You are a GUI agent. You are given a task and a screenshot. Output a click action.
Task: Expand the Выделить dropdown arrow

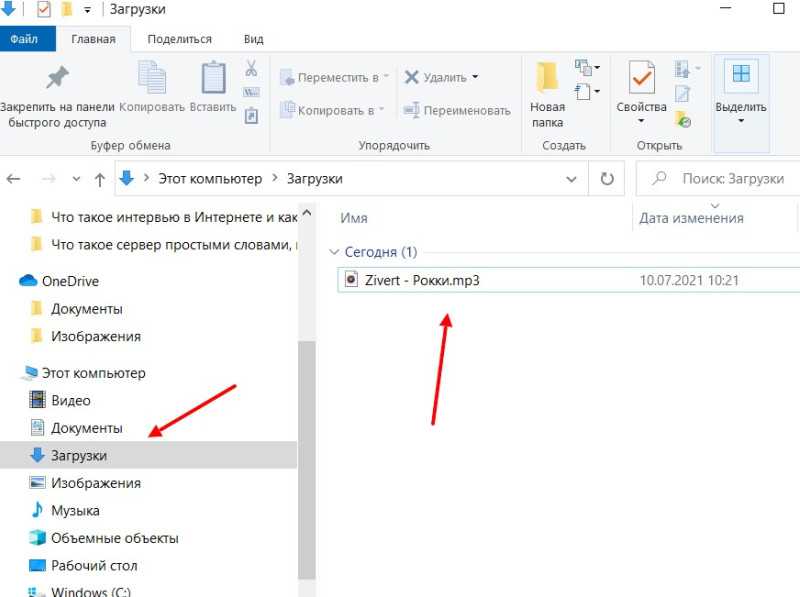(x=741, y=121)
